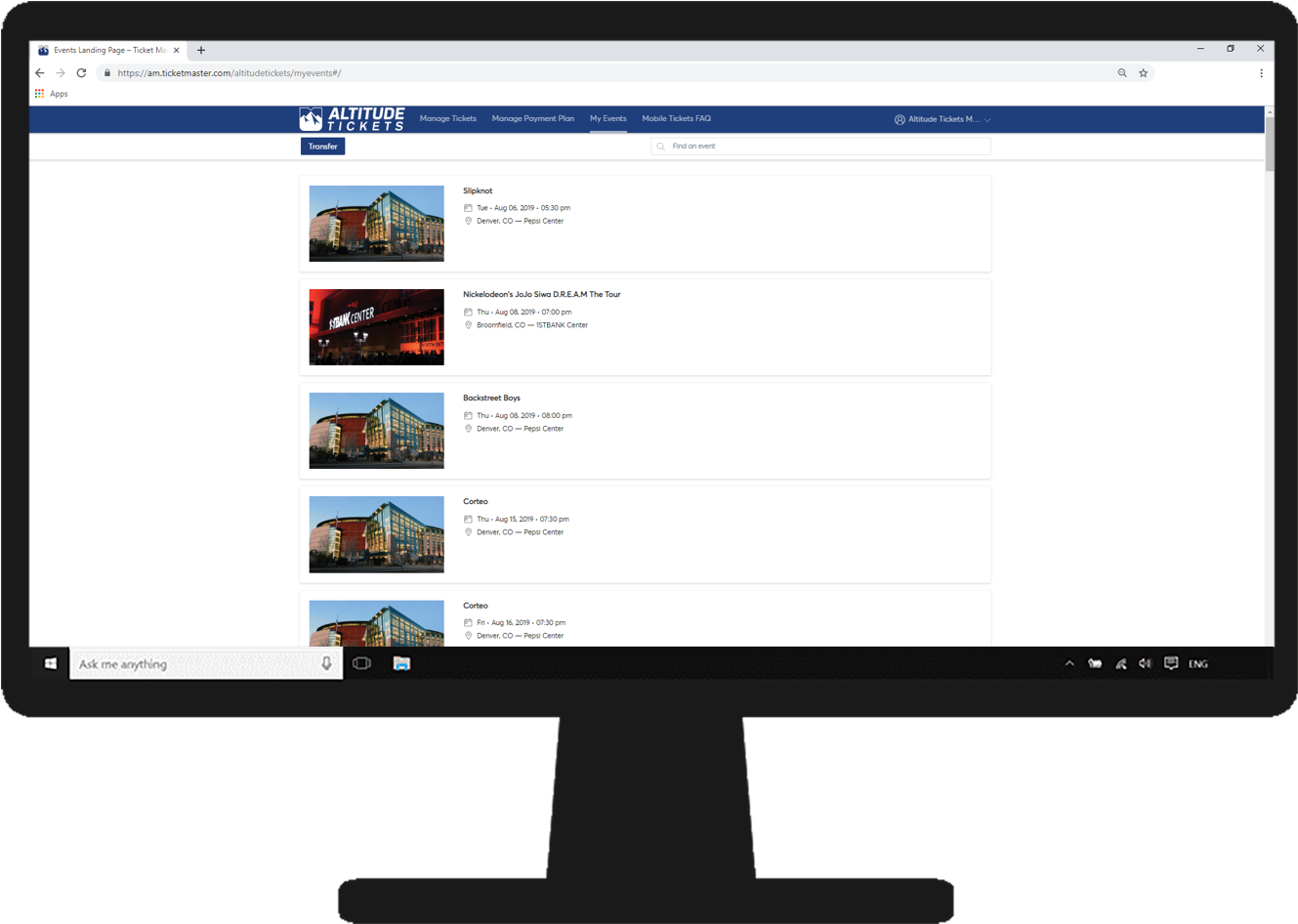Click calendar icon for Aug 16 Corteo

pos(468,623)
